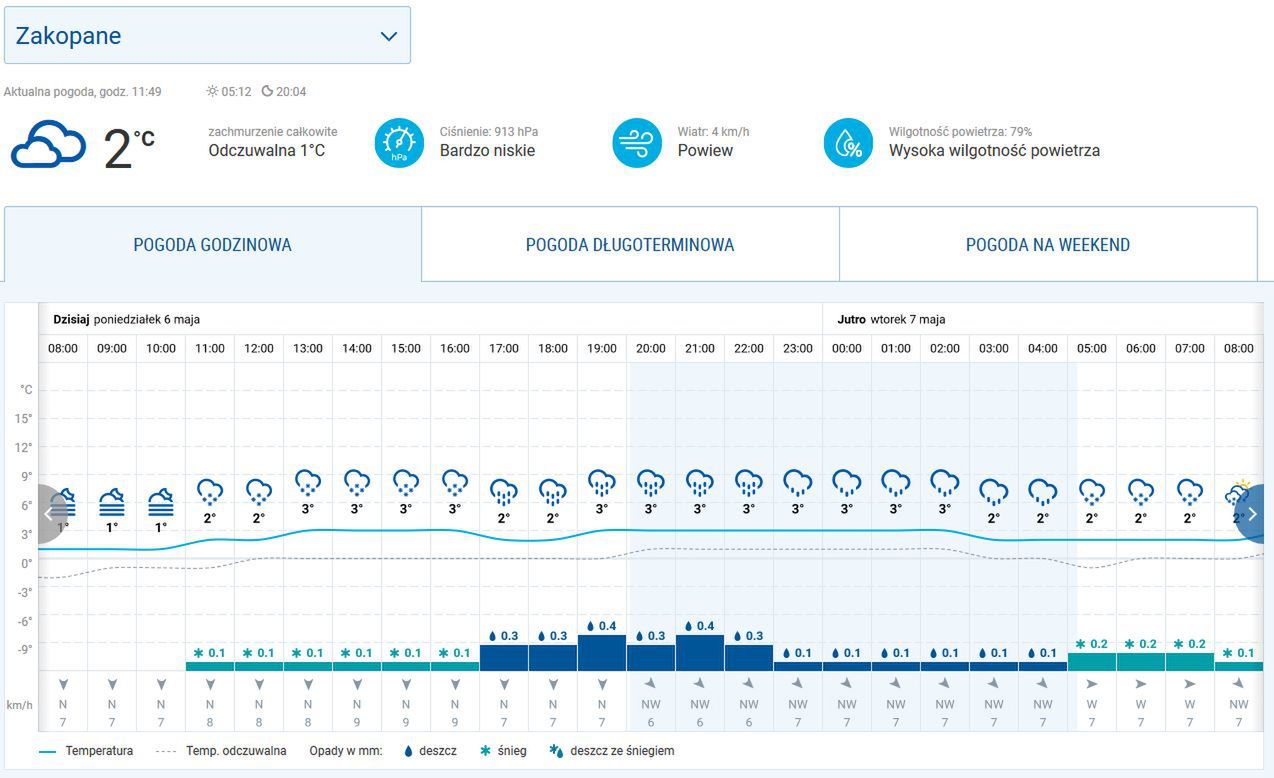This screenshot has width=1274, height=778.
Task: Click the 14:00 hour column header
Action: click(357, 349)
